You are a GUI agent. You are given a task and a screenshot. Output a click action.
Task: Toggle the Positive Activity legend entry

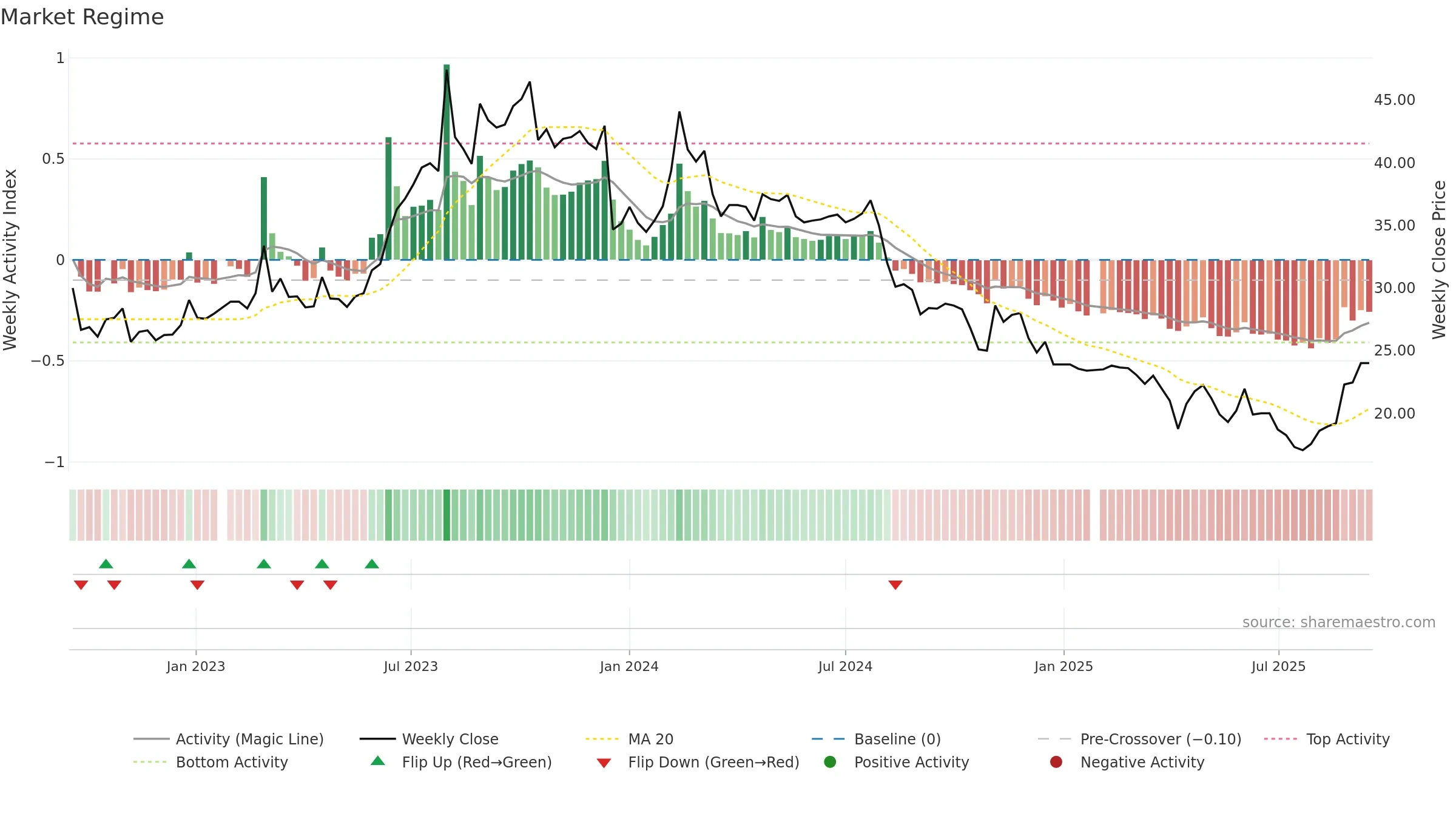[897, 762]
